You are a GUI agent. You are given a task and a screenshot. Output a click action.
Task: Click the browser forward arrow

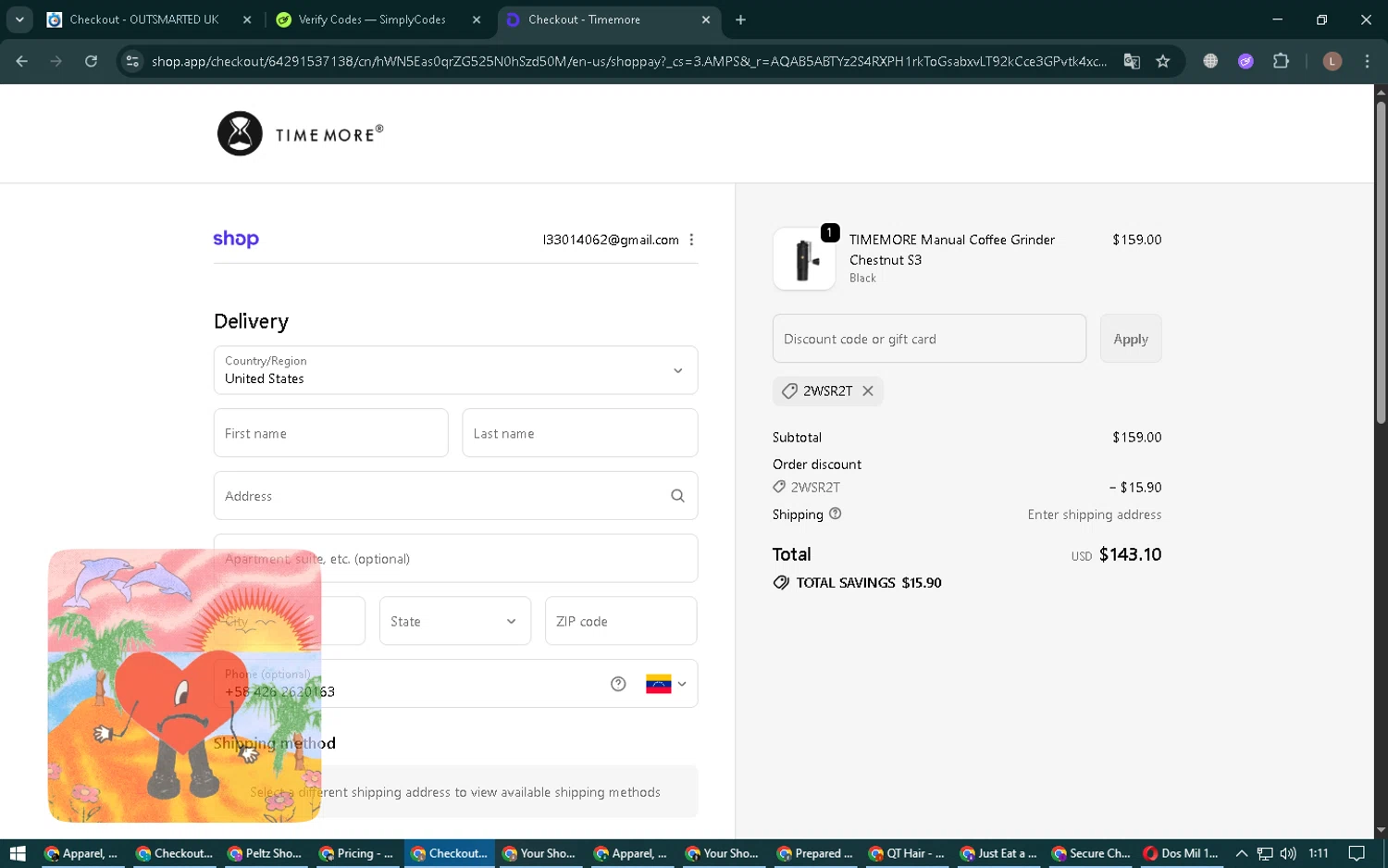tap(56, 61)
